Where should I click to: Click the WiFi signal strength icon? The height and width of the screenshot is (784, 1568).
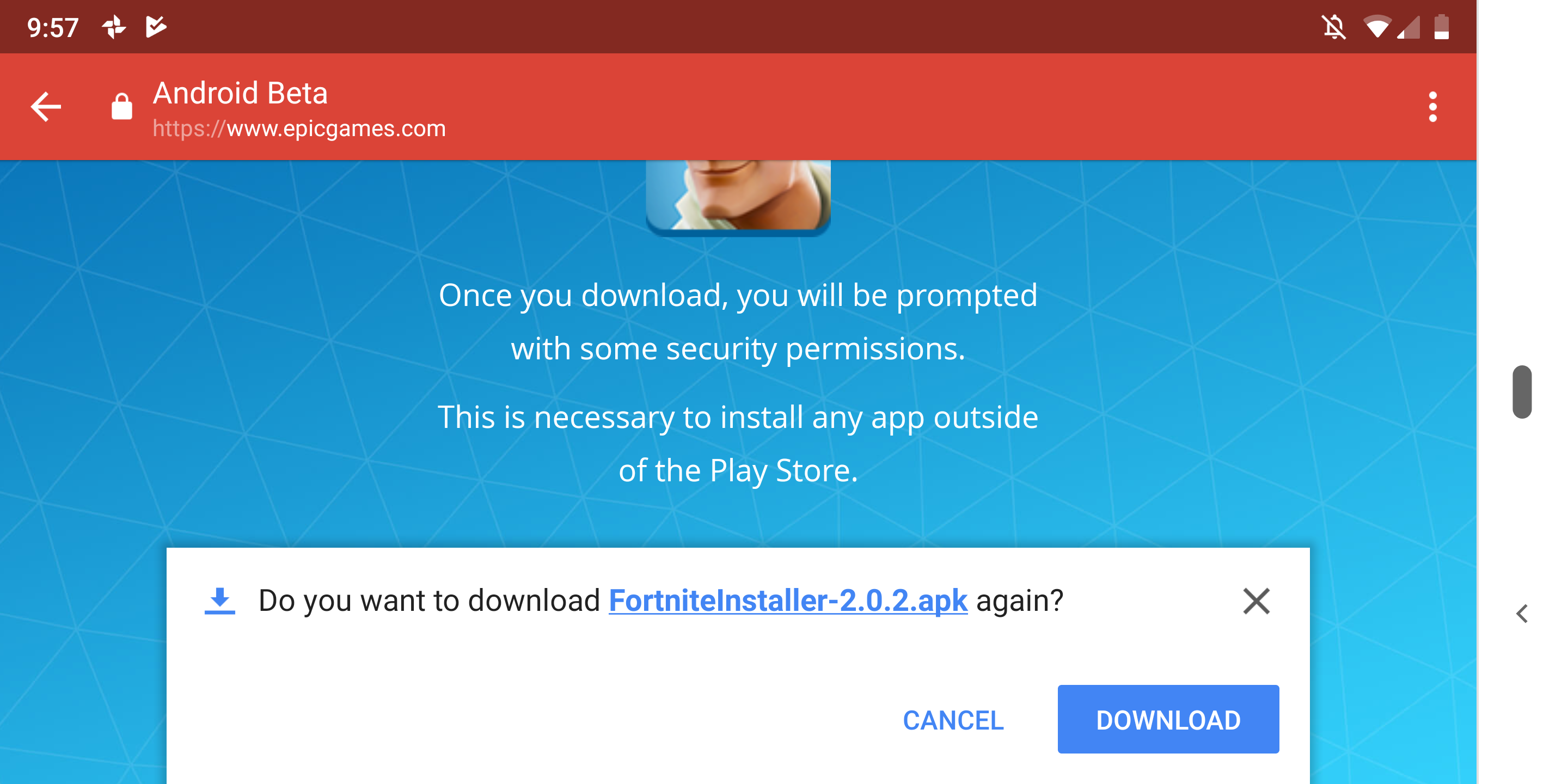click(1374, 22)
